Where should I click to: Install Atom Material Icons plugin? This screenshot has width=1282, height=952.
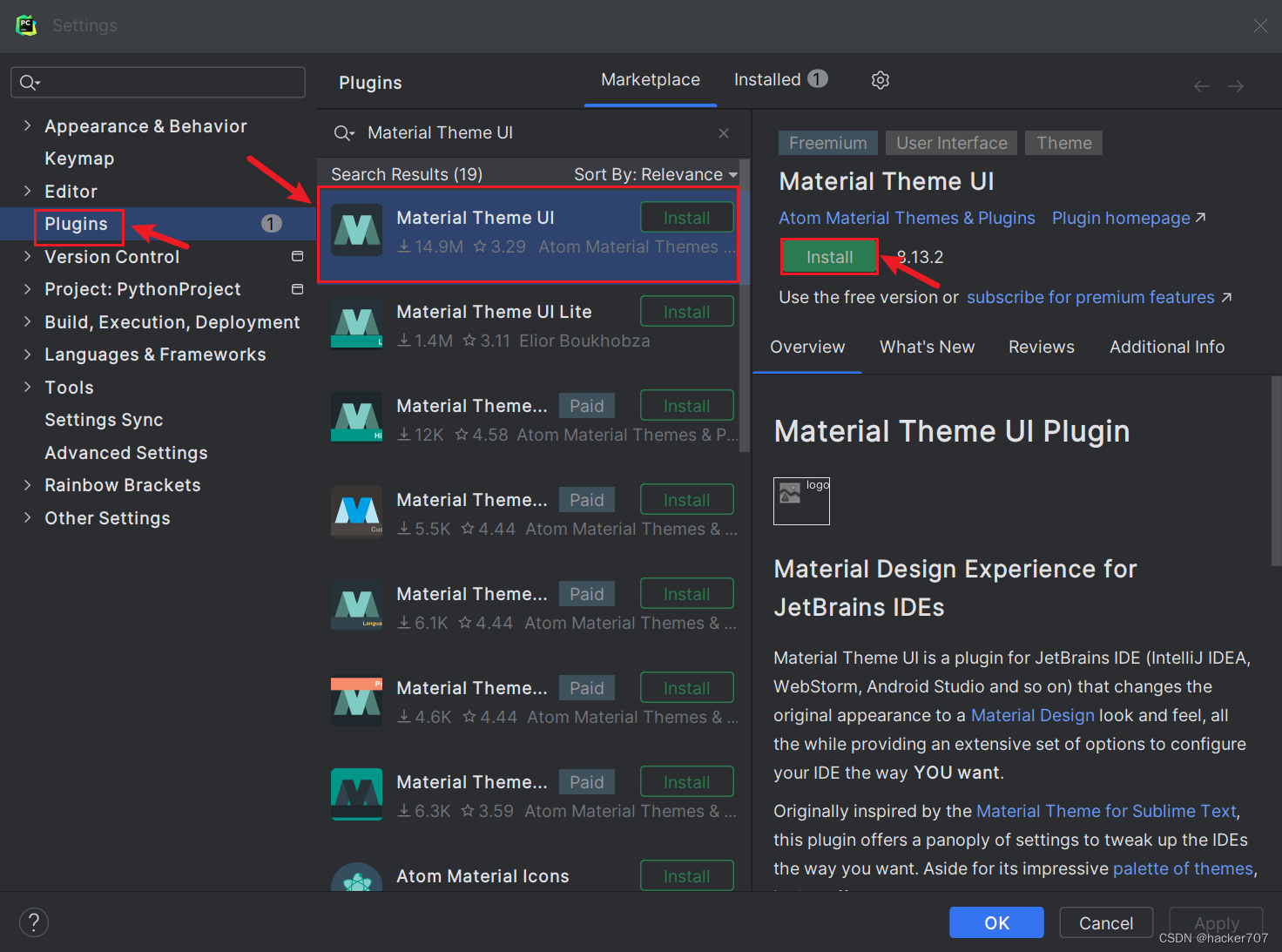coord(687,876)
